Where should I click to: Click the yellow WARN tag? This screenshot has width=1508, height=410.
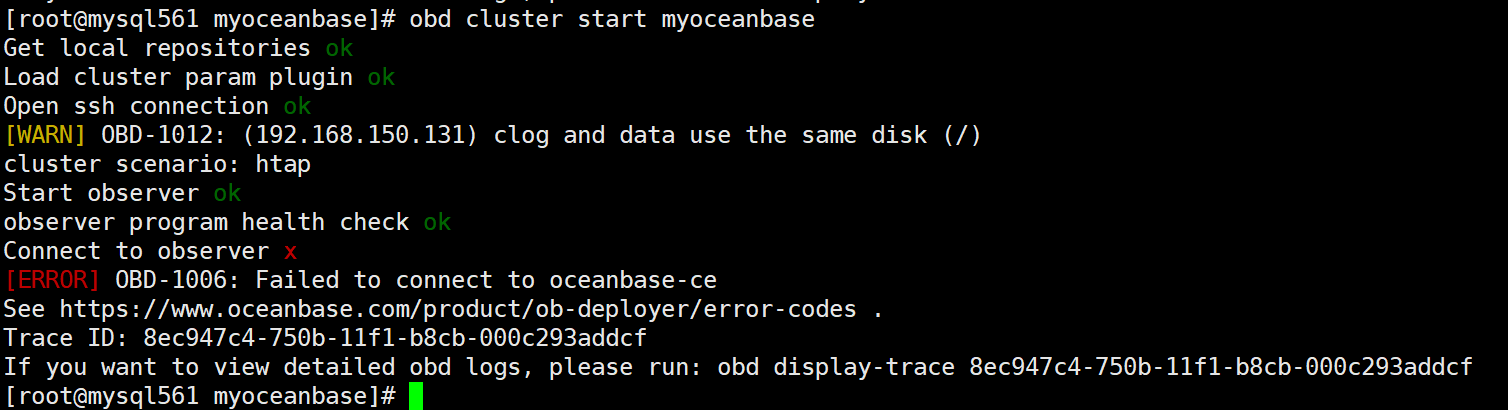tap(45, 135)
